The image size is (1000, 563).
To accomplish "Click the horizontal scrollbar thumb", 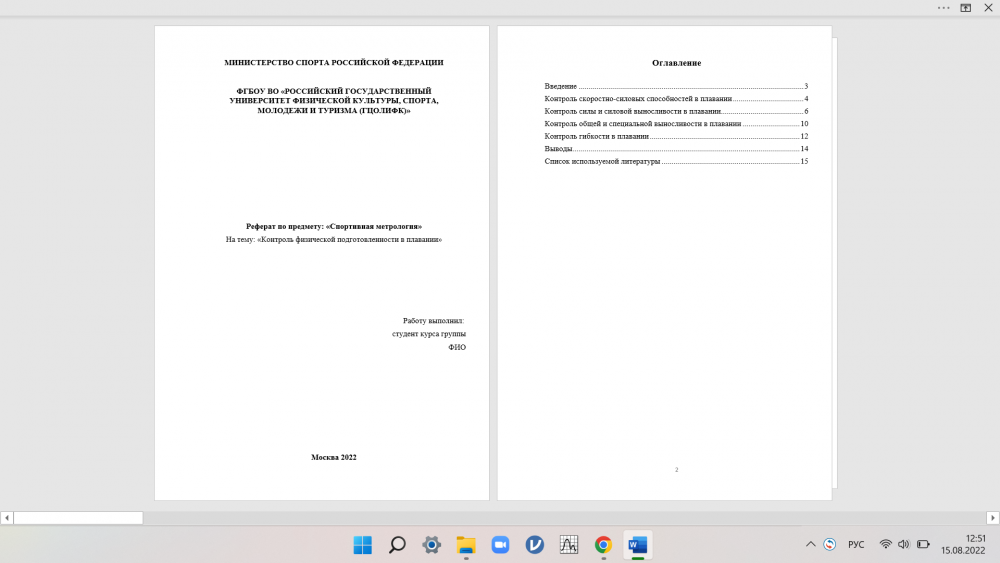I will point(78,518).
